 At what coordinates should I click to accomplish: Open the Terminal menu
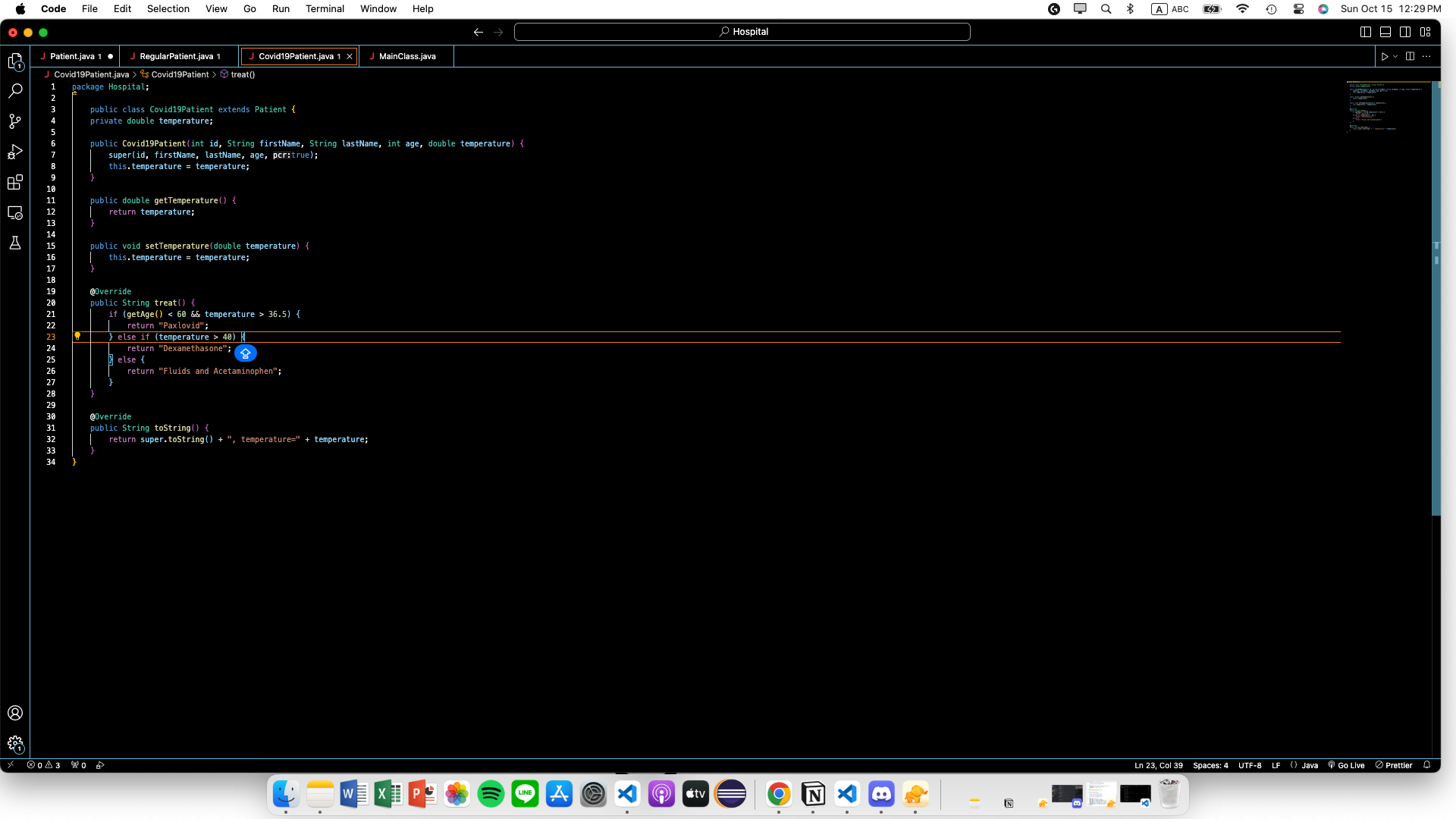(325, 8)
